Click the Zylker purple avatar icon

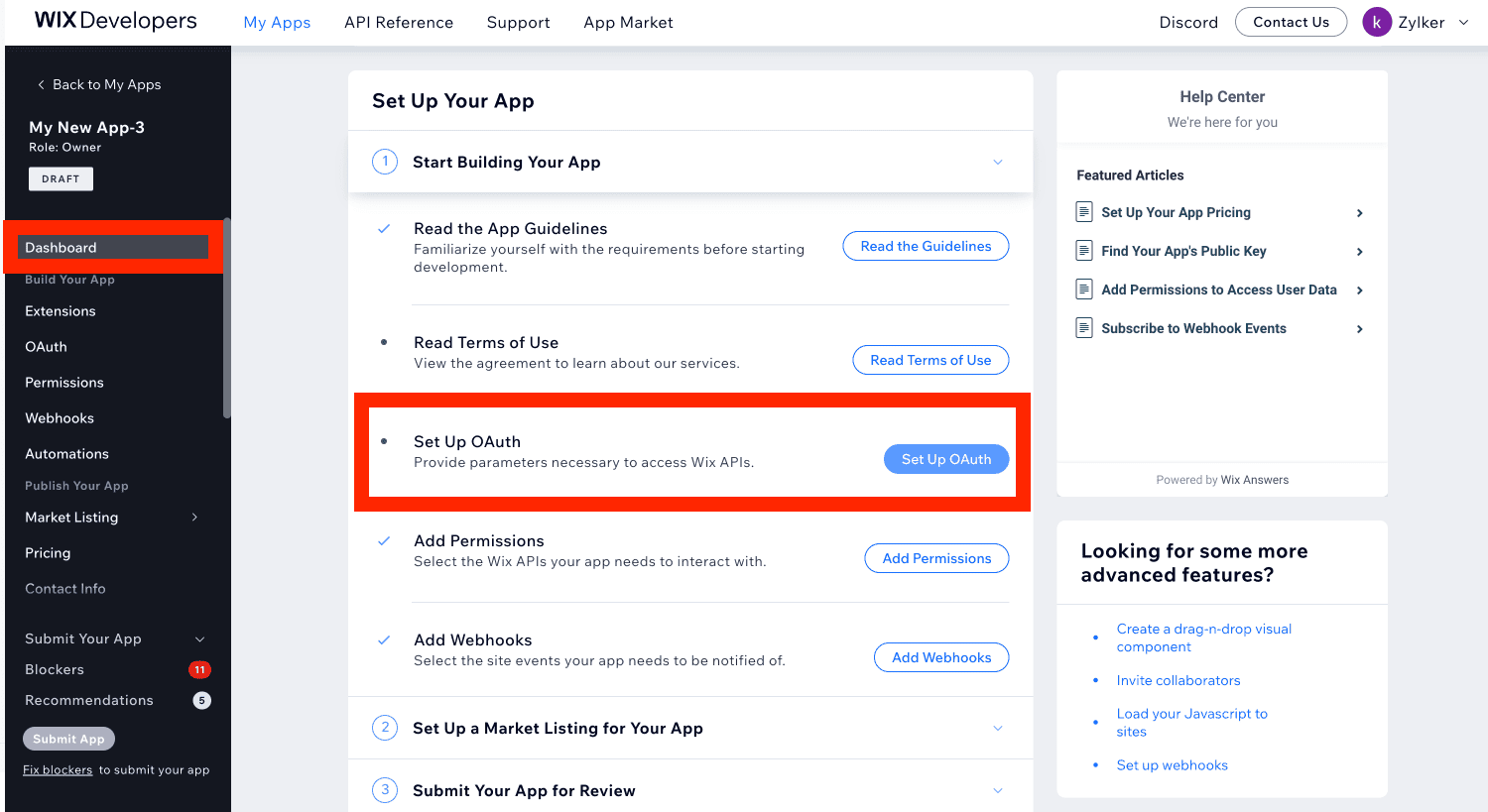pos(1377,22)
